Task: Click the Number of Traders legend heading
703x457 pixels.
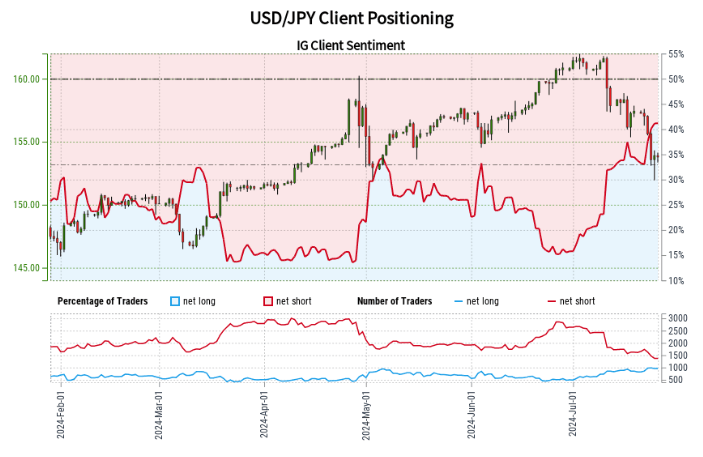Action: pyautogui.click(x=394, y=301)
